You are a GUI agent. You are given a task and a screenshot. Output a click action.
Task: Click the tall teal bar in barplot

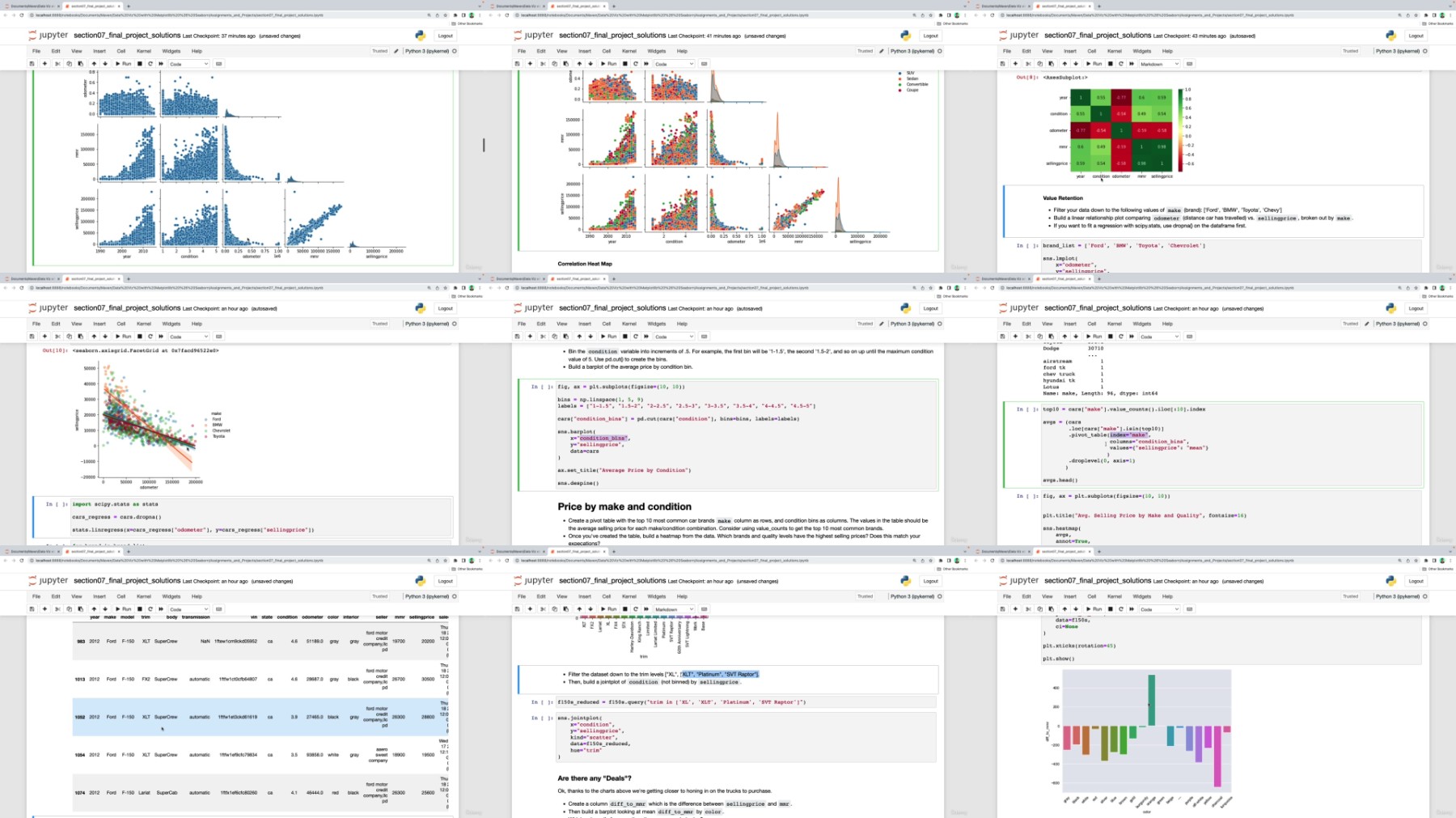[1152, 701]
